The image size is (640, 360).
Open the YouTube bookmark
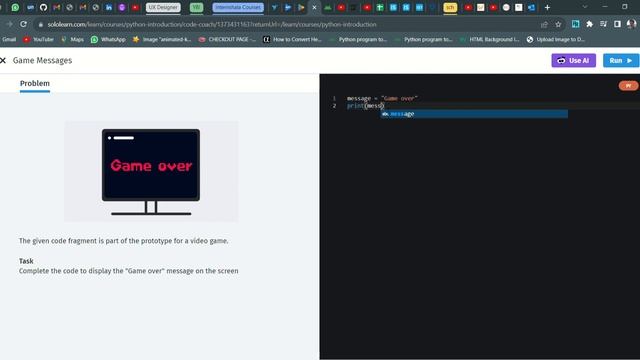tap(38, 40)
